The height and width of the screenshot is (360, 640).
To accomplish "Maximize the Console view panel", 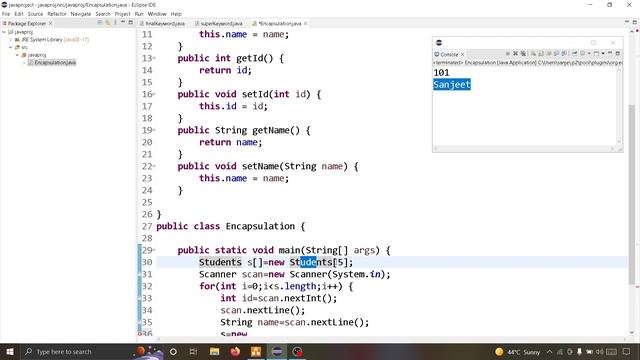I will click(618, 53).
